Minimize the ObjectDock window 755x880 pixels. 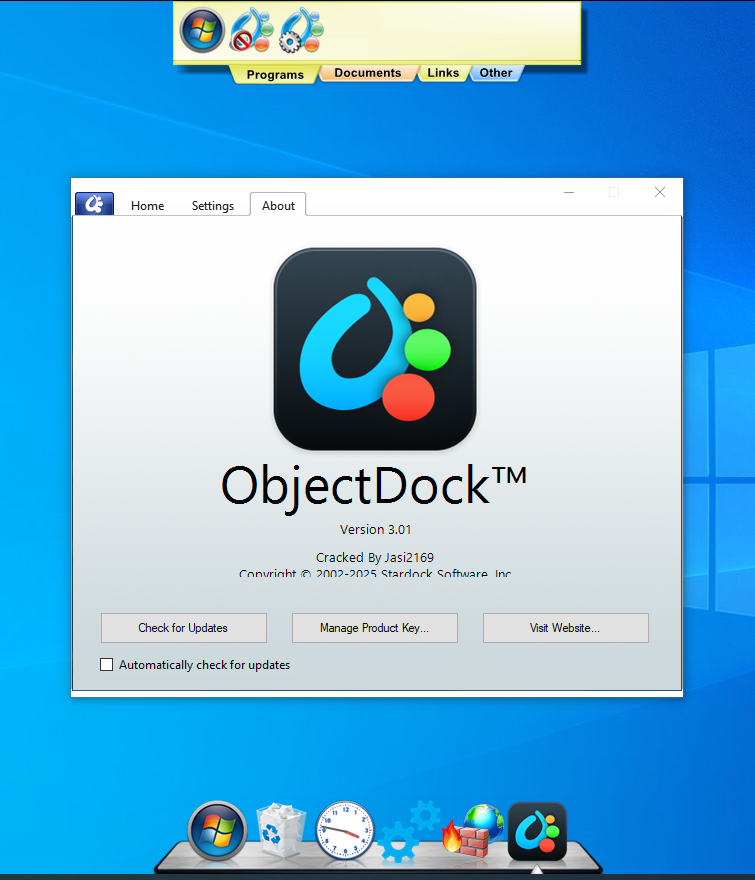(x=569, y=192)
